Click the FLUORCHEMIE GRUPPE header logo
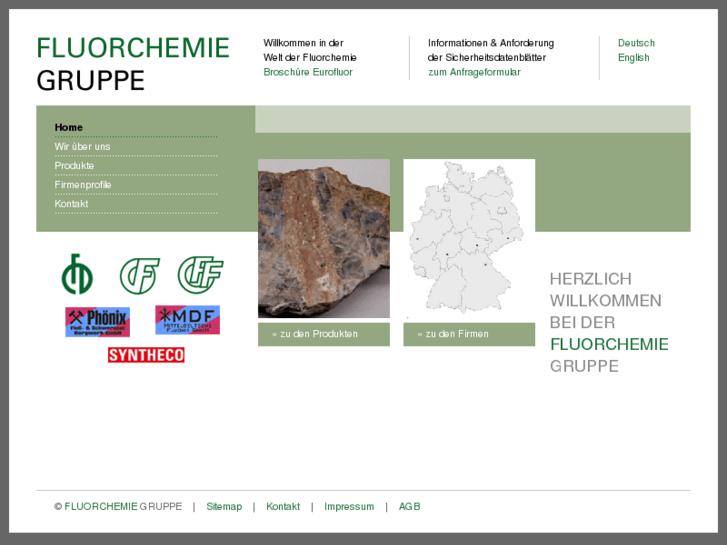 tap(133, 64)
